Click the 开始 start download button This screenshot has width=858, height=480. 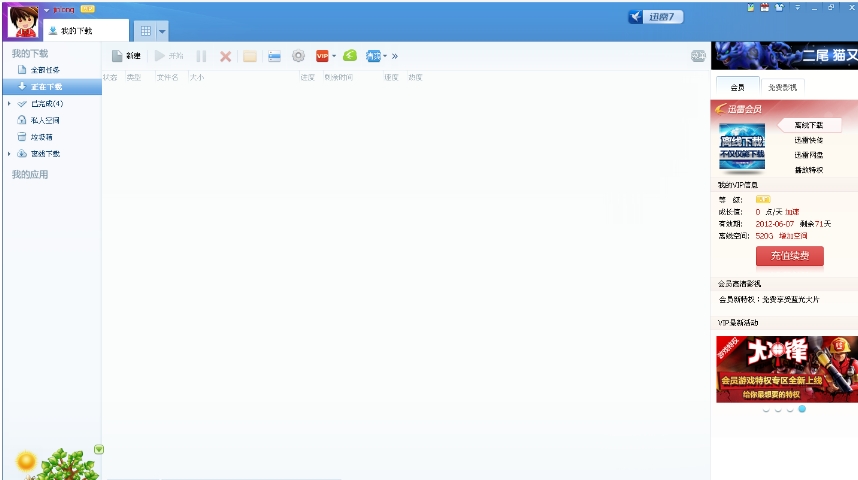(169, 56)
